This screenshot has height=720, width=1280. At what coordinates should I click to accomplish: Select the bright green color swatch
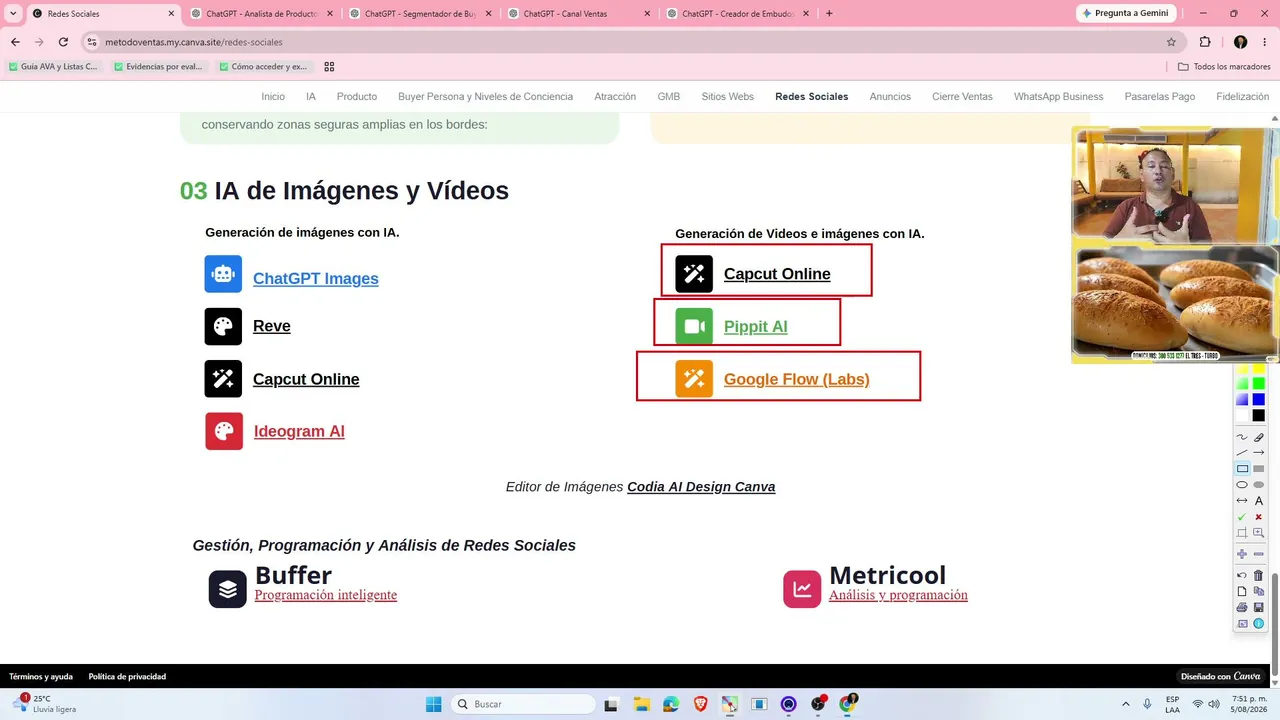click(x=1259, y=384)
